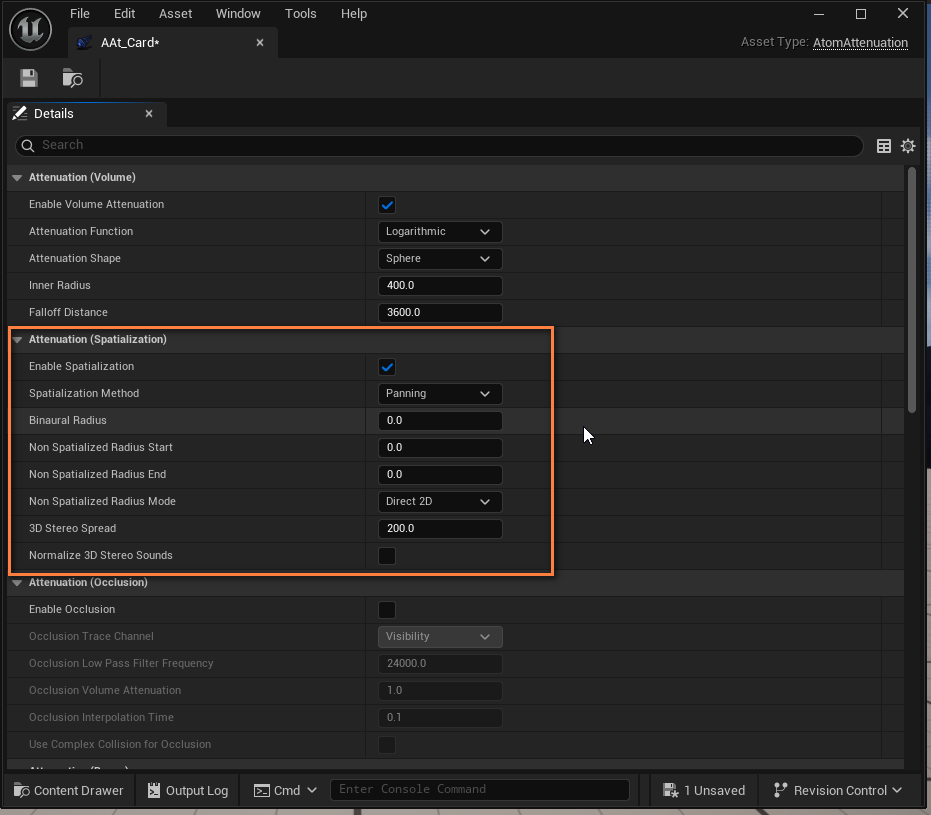Open the Help menu
This screenshot has width=931, height=815.
(354, 14)
